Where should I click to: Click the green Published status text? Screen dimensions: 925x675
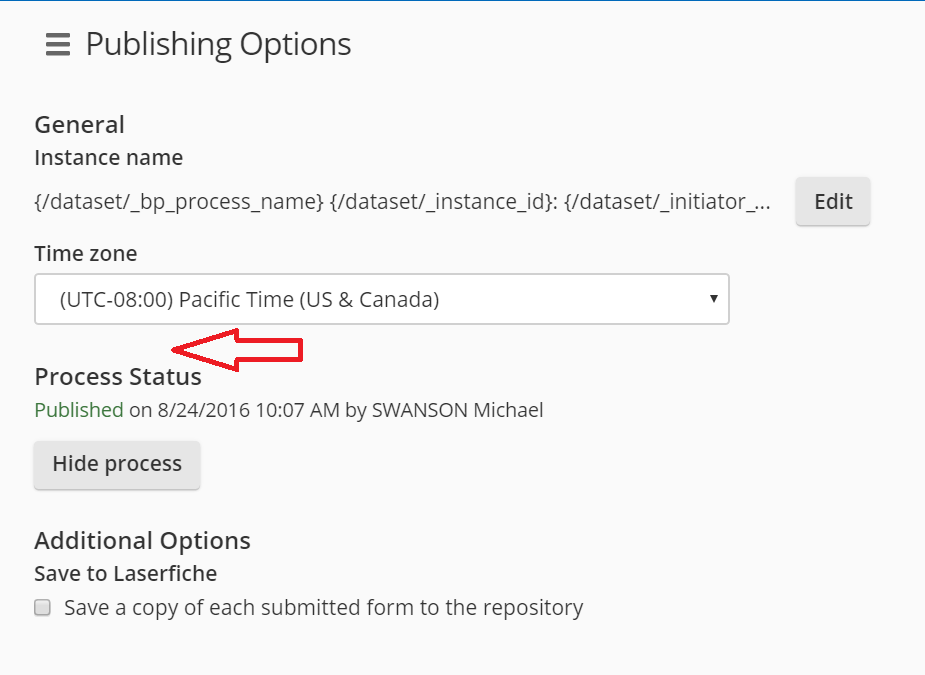(78, 410)
